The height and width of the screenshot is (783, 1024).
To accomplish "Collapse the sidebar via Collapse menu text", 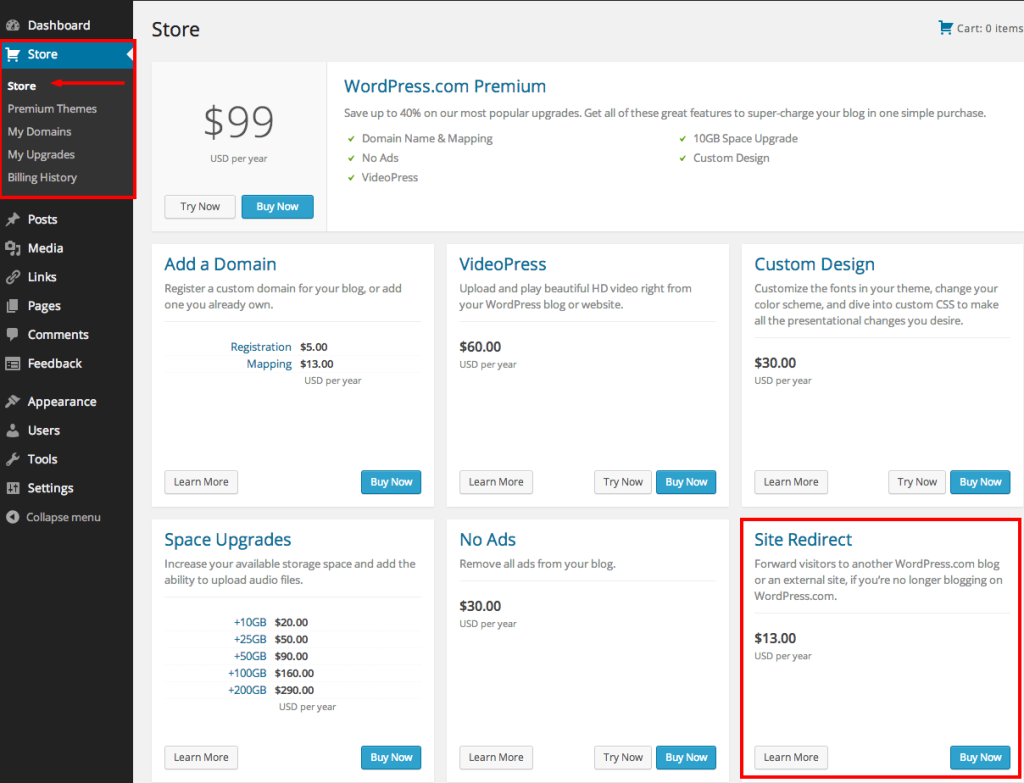I will pyautogui.click(x=63, y=517).
